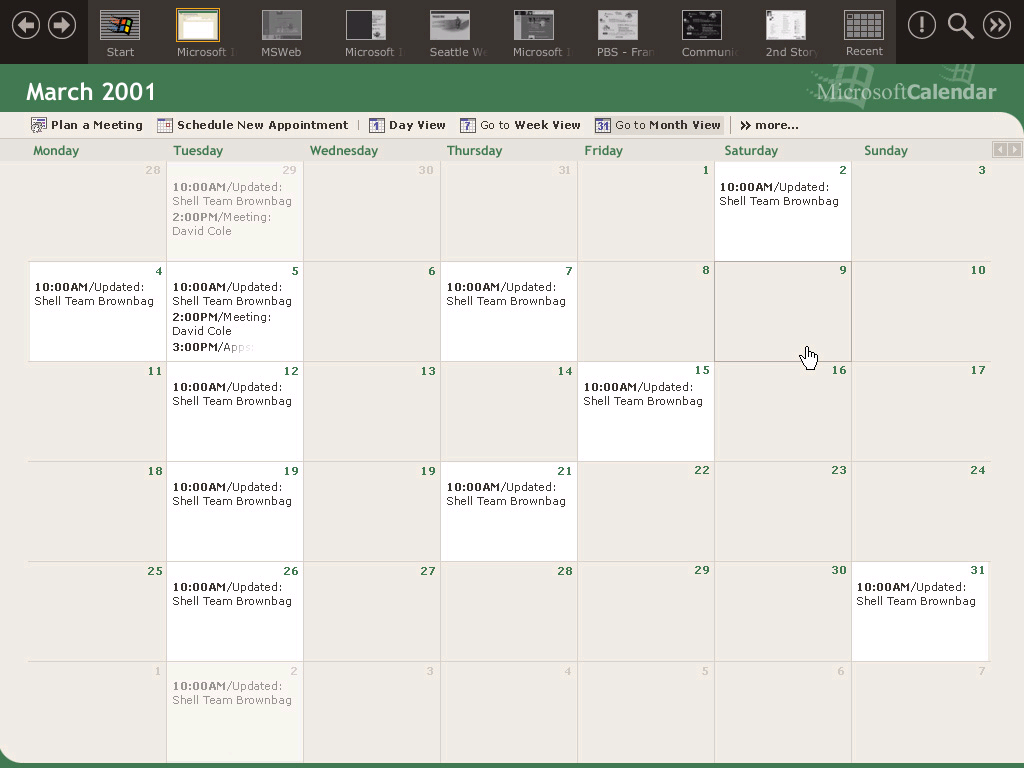Select the highlighted Saturday 9 day cell
The height and width of the screenshot is (768, 1024).
tap(783, 312)
